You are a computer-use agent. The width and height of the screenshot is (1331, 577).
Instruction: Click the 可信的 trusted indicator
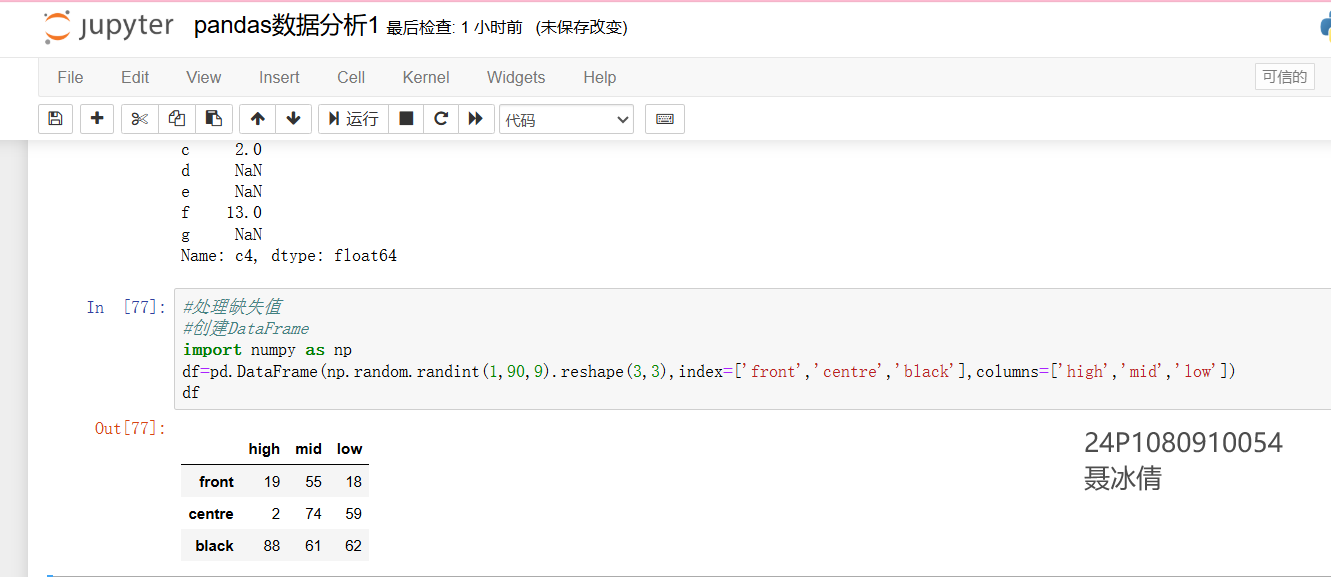[1285, 77]
